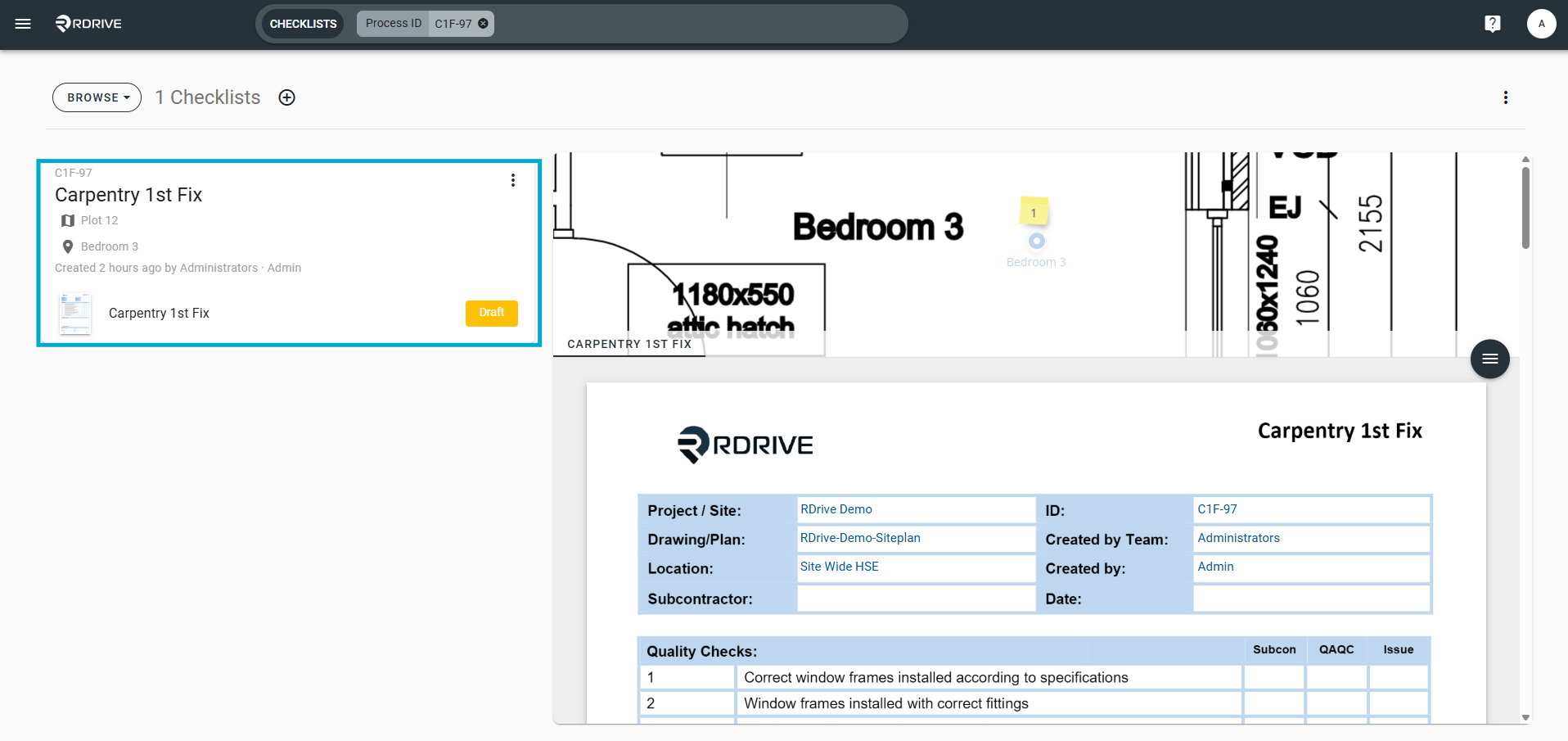Image resolution: width=1568 pixels, height=741 pixels.
Task: Open the hamburger navigation menu
Action: pyautogui.click(x=23, y=24)
